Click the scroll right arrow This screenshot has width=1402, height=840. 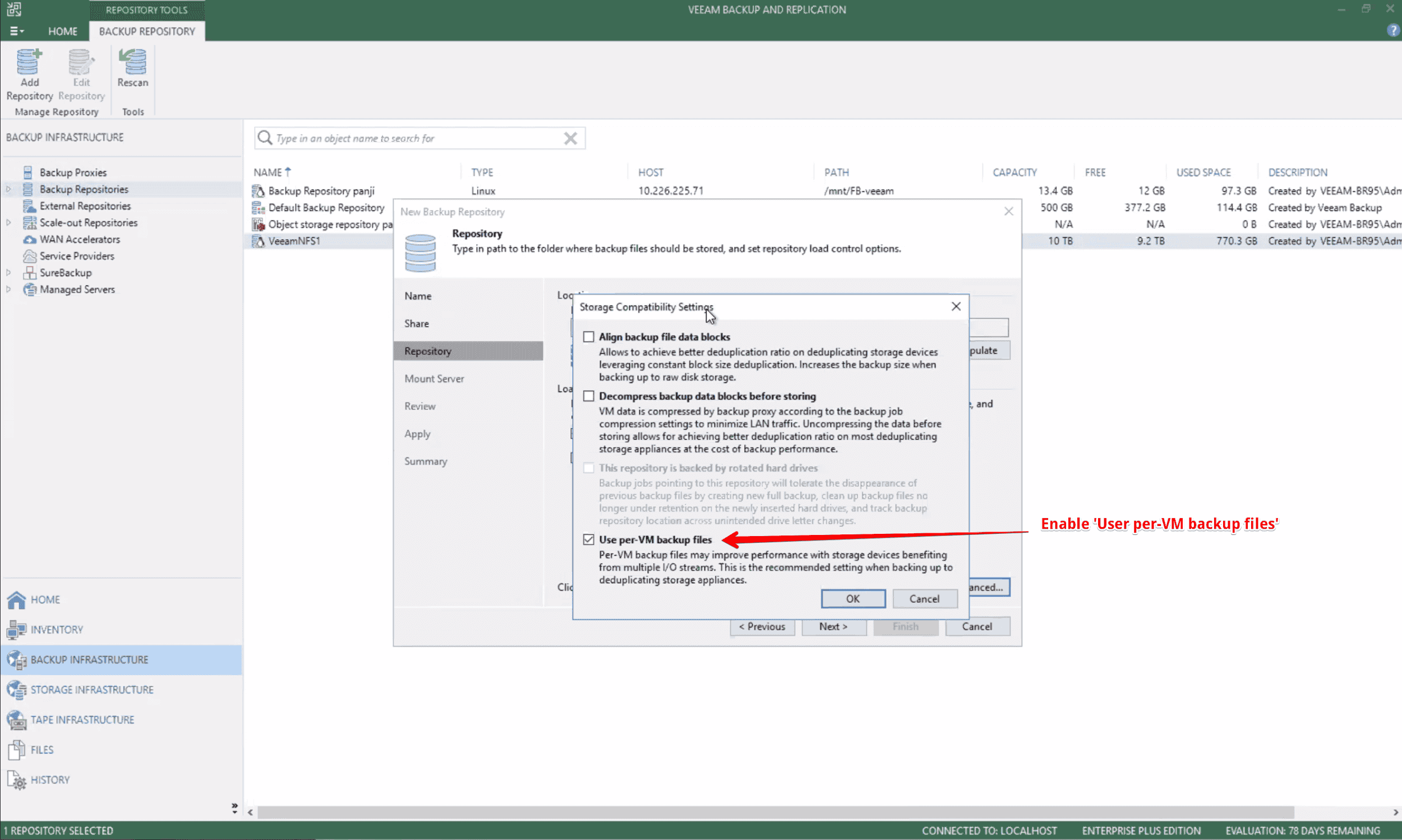pyautogui.click(x=1395, y=813)
